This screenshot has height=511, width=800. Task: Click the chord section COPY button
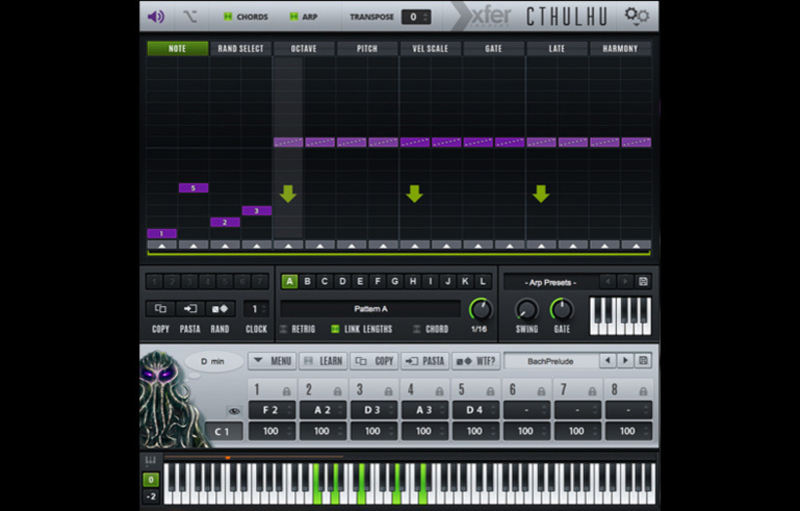click(x=374, y=361)
